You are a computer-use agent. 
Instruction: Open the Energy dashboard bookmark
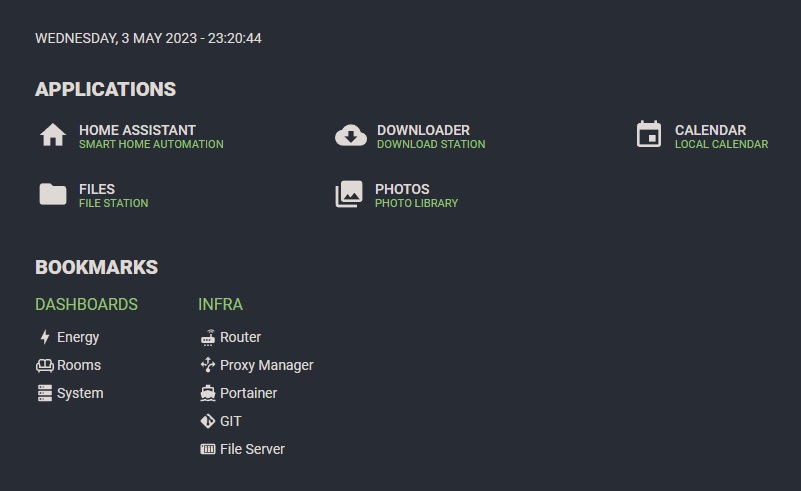(78, 337)
